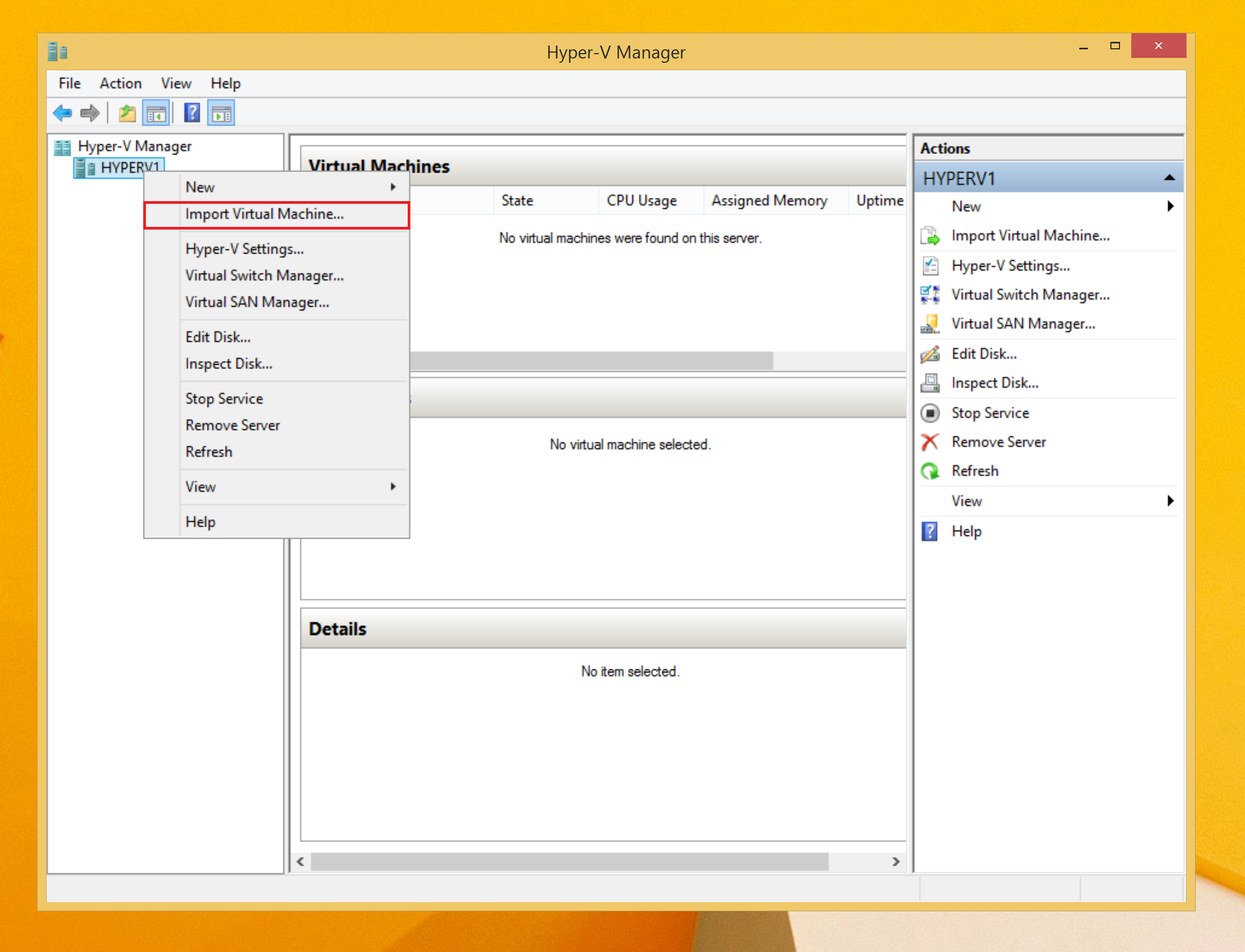Click the Virtual SAN Manager icon in Actions pane
Screen dimensions: 1245x952
930,323
